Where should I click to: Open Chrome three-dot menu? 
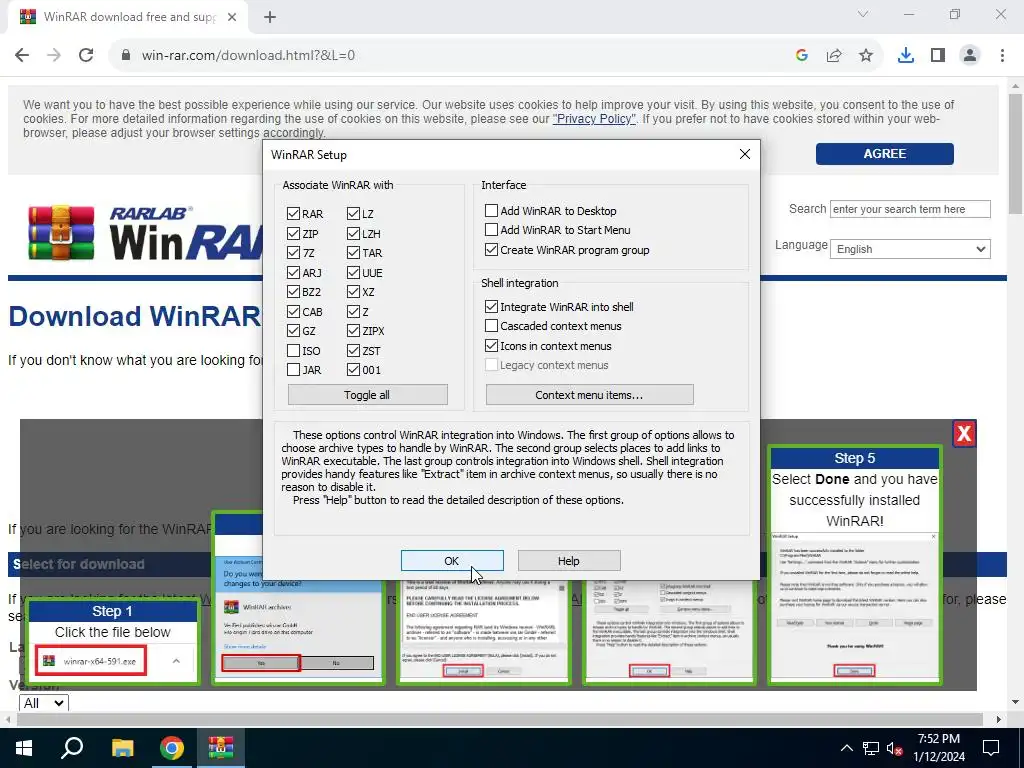click(x=1002, y=55)
